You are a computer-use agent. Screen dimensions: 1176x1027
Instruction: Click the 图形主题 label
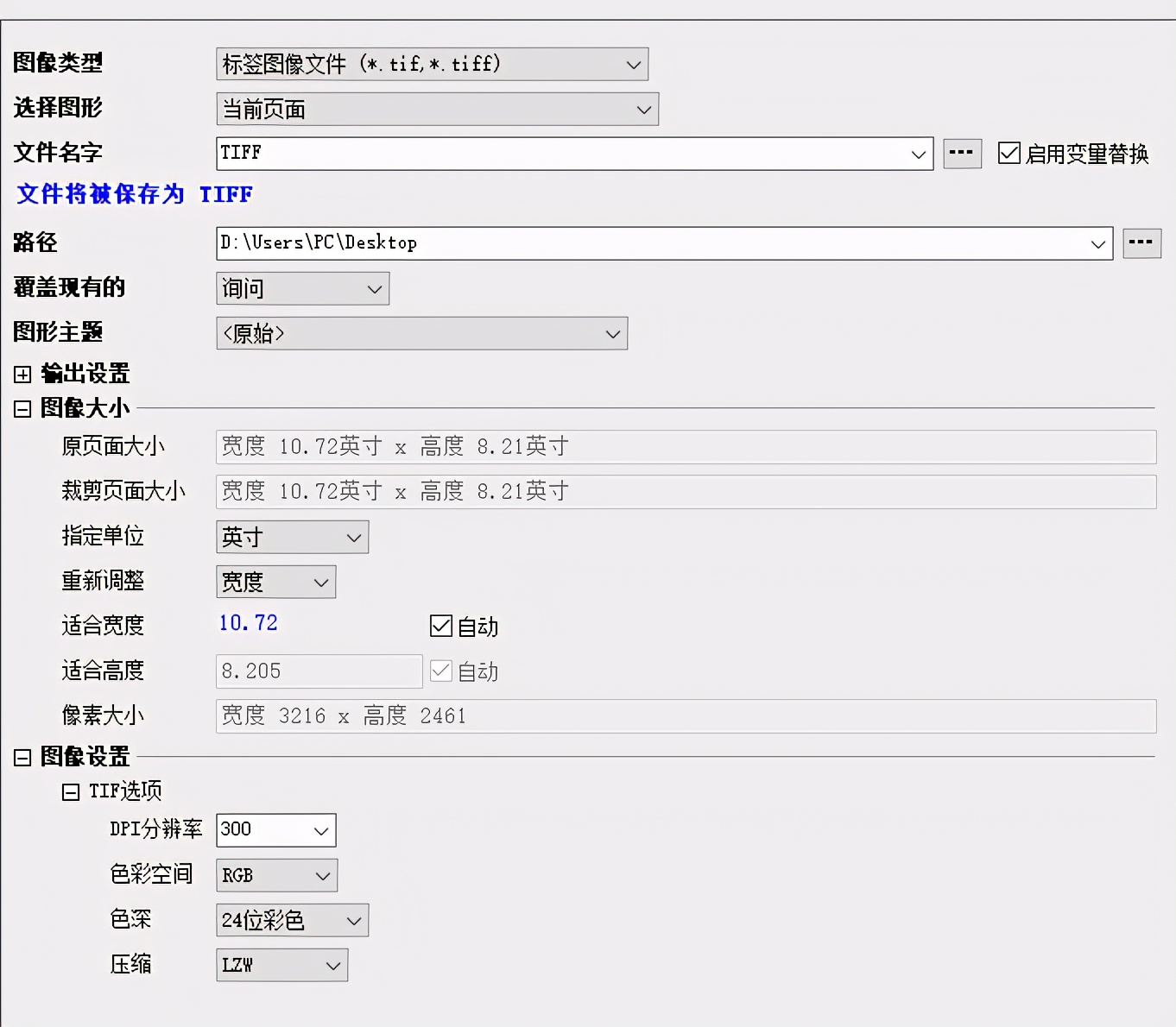(58, 332)
